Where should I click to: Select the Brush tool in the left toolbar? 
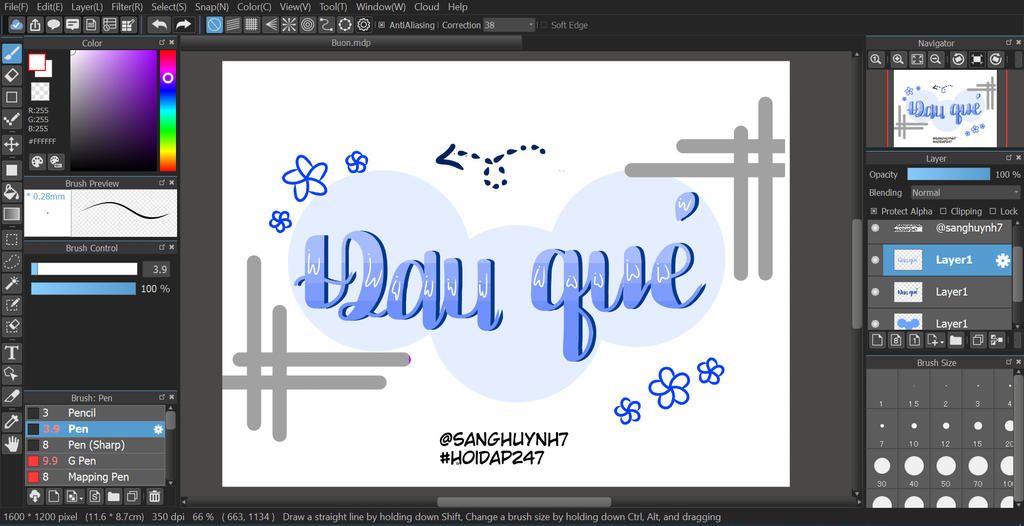[x=12, y=53]
